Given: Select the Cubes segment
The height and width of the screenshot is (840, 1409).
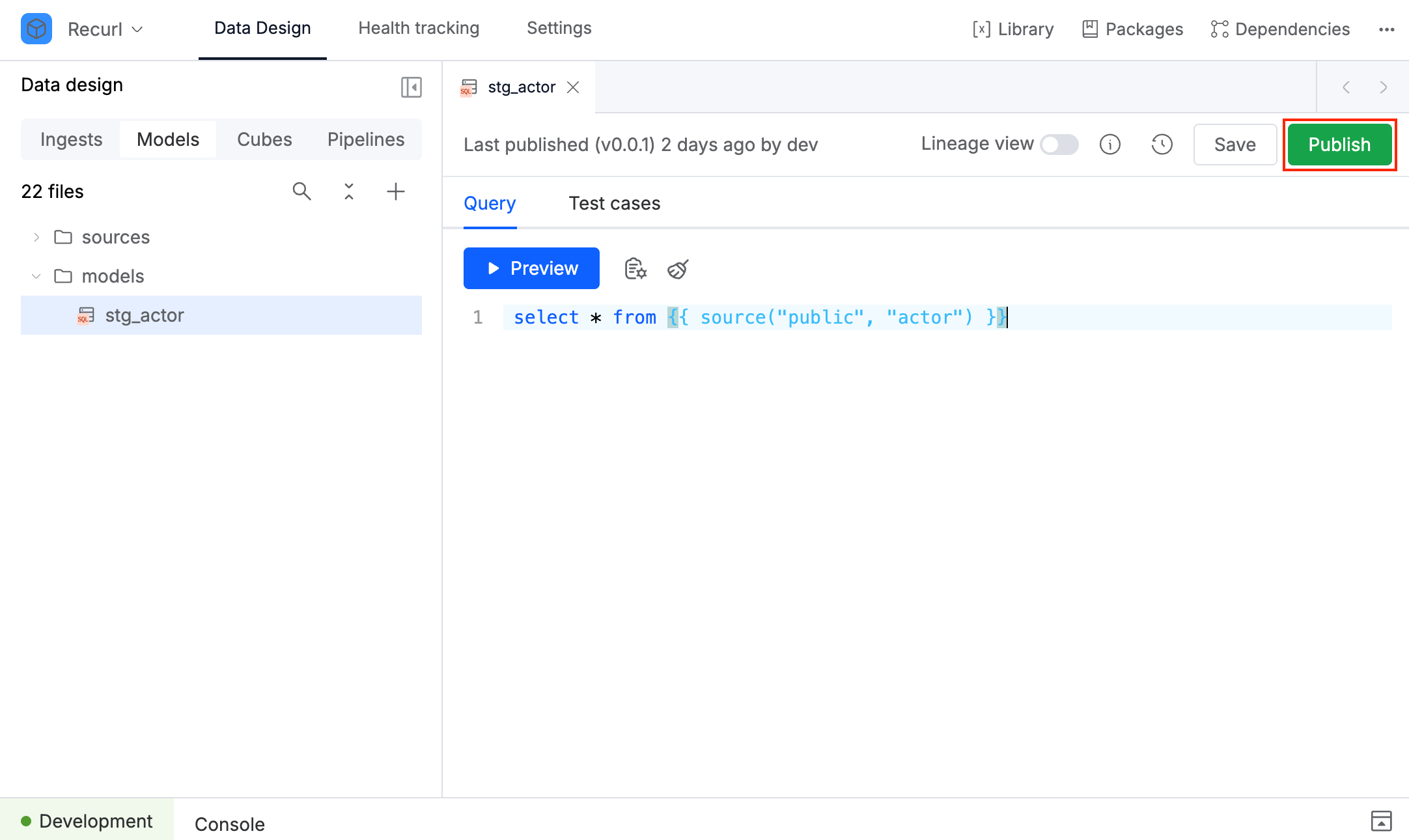Looking at the screenshot, I should (x=264, y=139).
